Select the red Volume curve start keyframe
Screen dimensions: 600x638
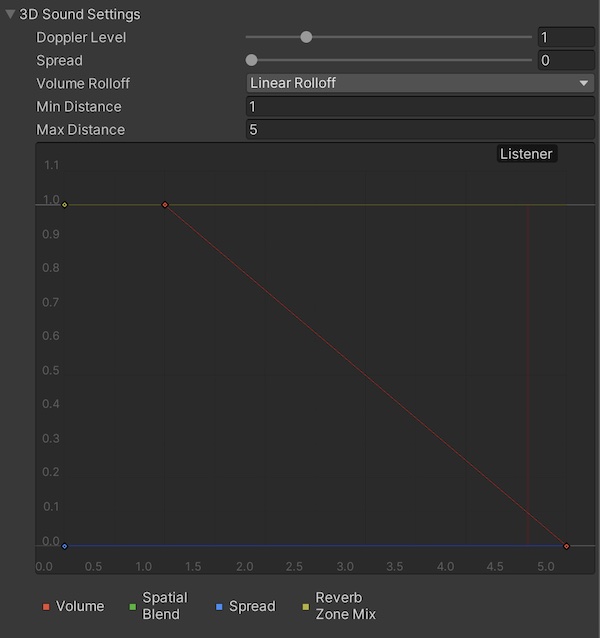coord(165,205)
